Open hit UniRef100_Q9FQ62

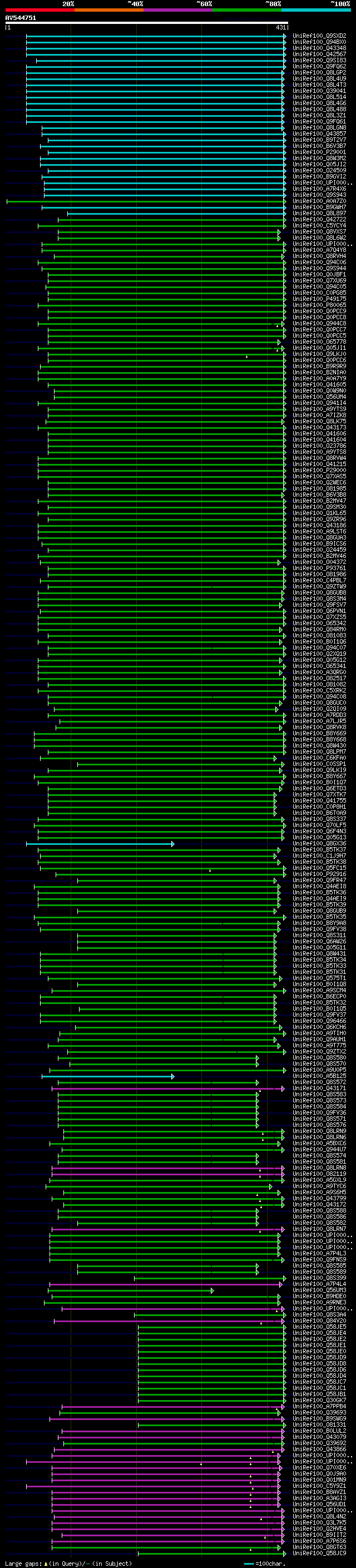[x=319, y=66]
